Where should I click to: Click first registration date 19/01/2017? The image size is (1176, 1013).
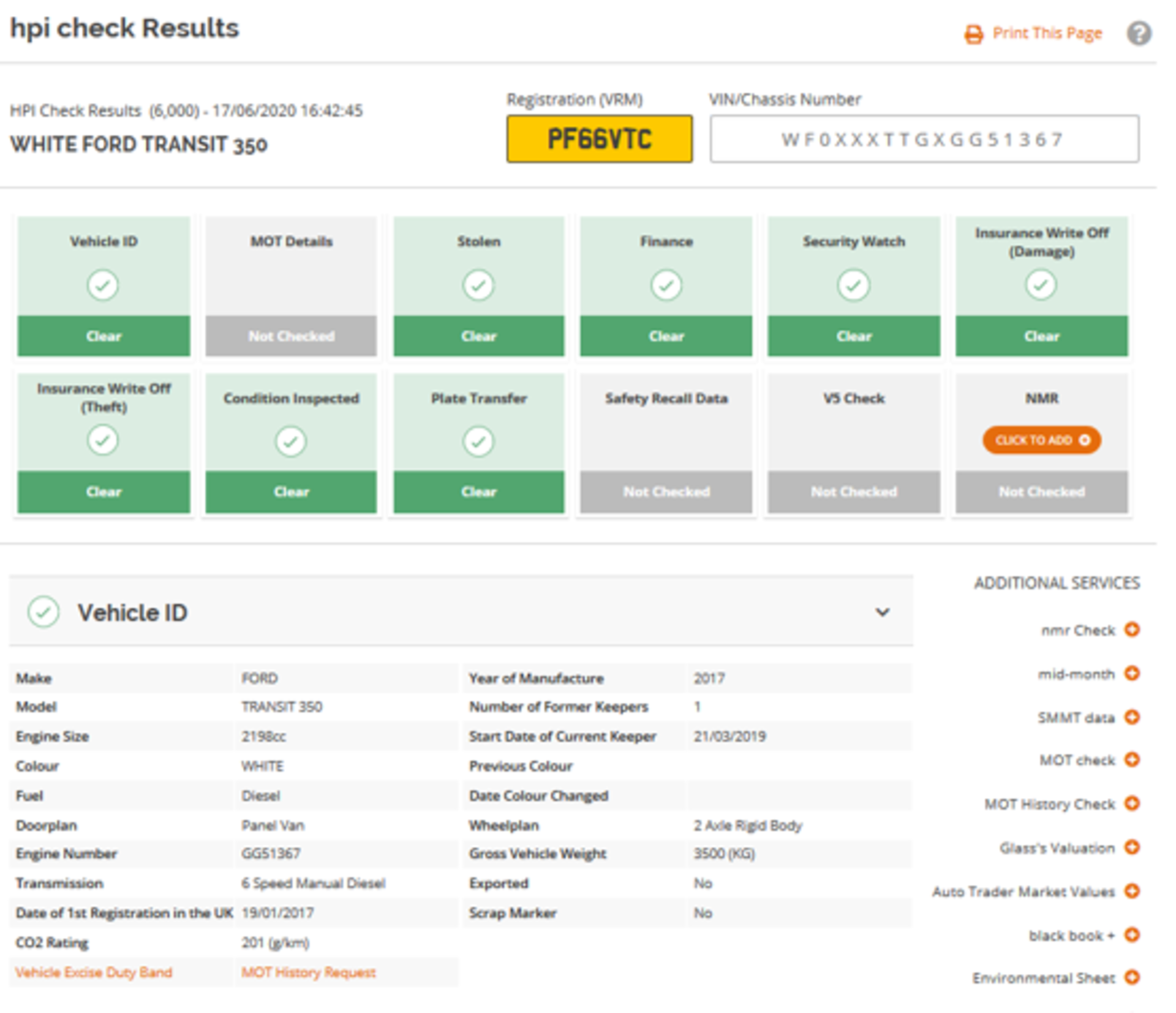pos(277,913)
